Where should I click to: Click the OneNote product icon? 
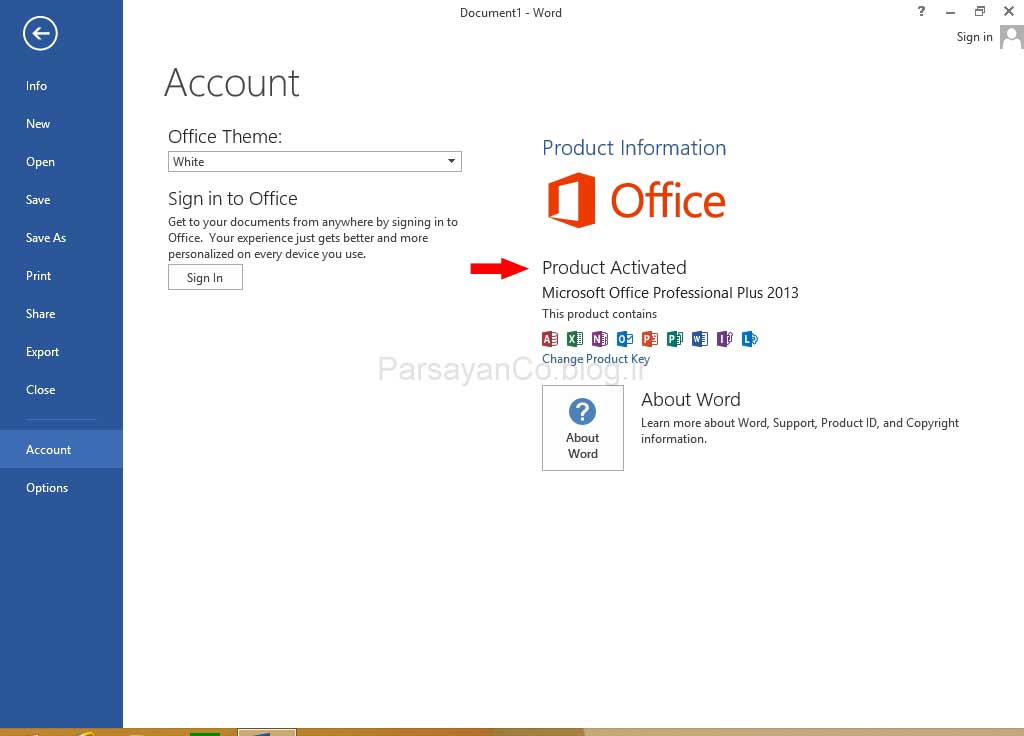(x=600, y=338)
